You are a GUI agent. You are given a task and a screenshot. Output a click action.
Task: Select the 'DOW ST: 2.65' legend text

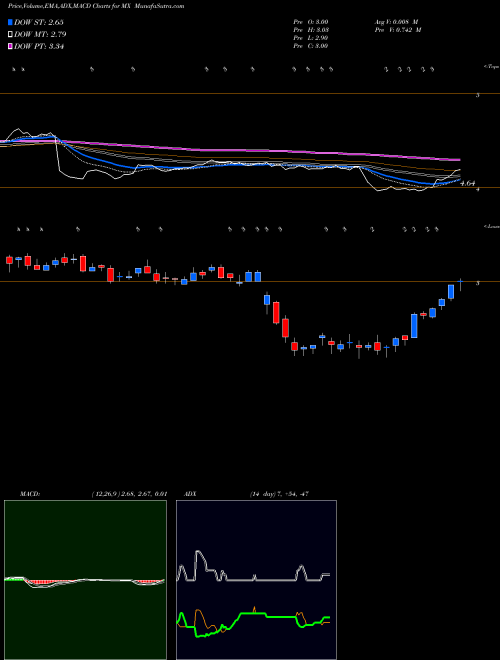click(x=39, y=22)
